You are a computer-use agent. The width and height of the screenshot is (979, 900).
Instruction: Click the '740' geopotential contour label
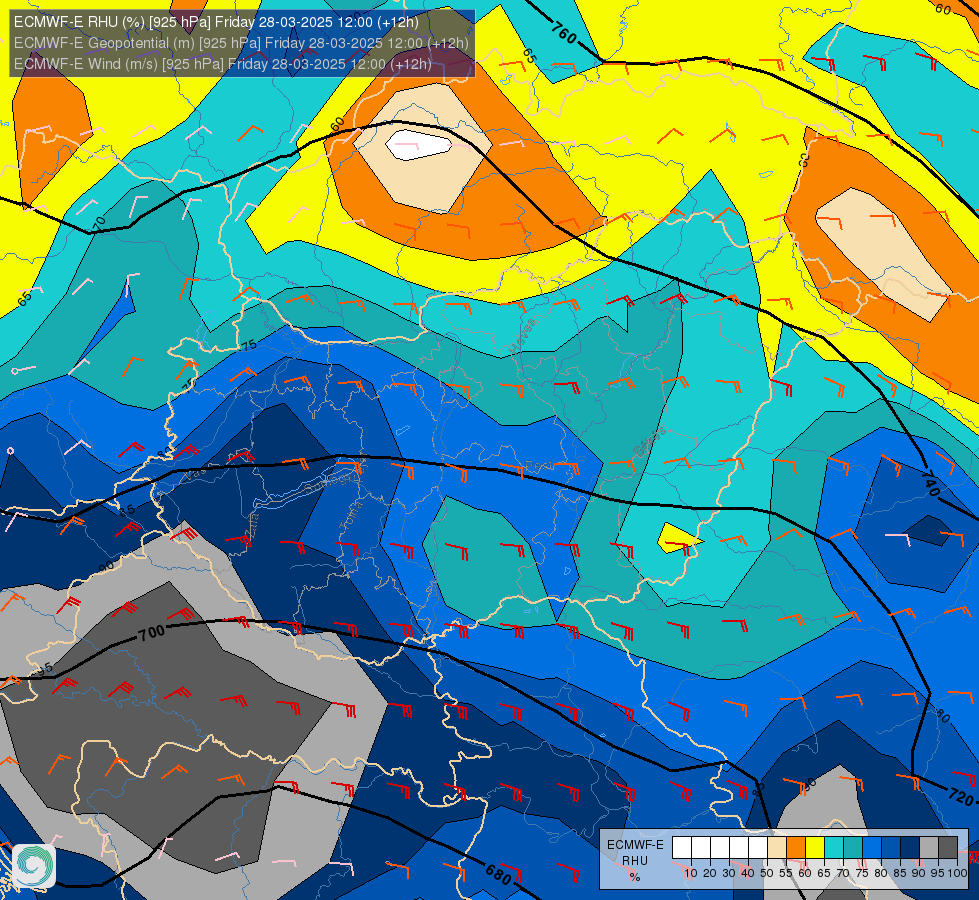[930, 484]
